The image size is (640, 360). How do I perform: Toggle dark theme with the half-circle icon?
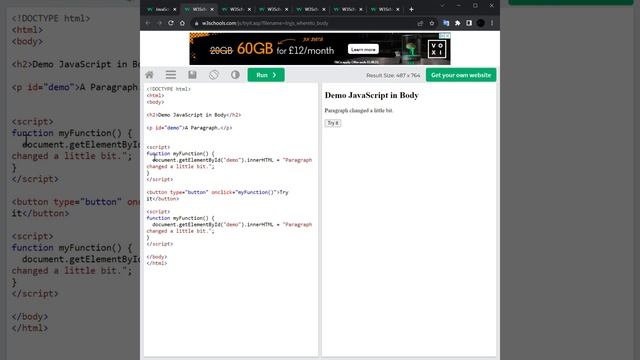point(235,75)
